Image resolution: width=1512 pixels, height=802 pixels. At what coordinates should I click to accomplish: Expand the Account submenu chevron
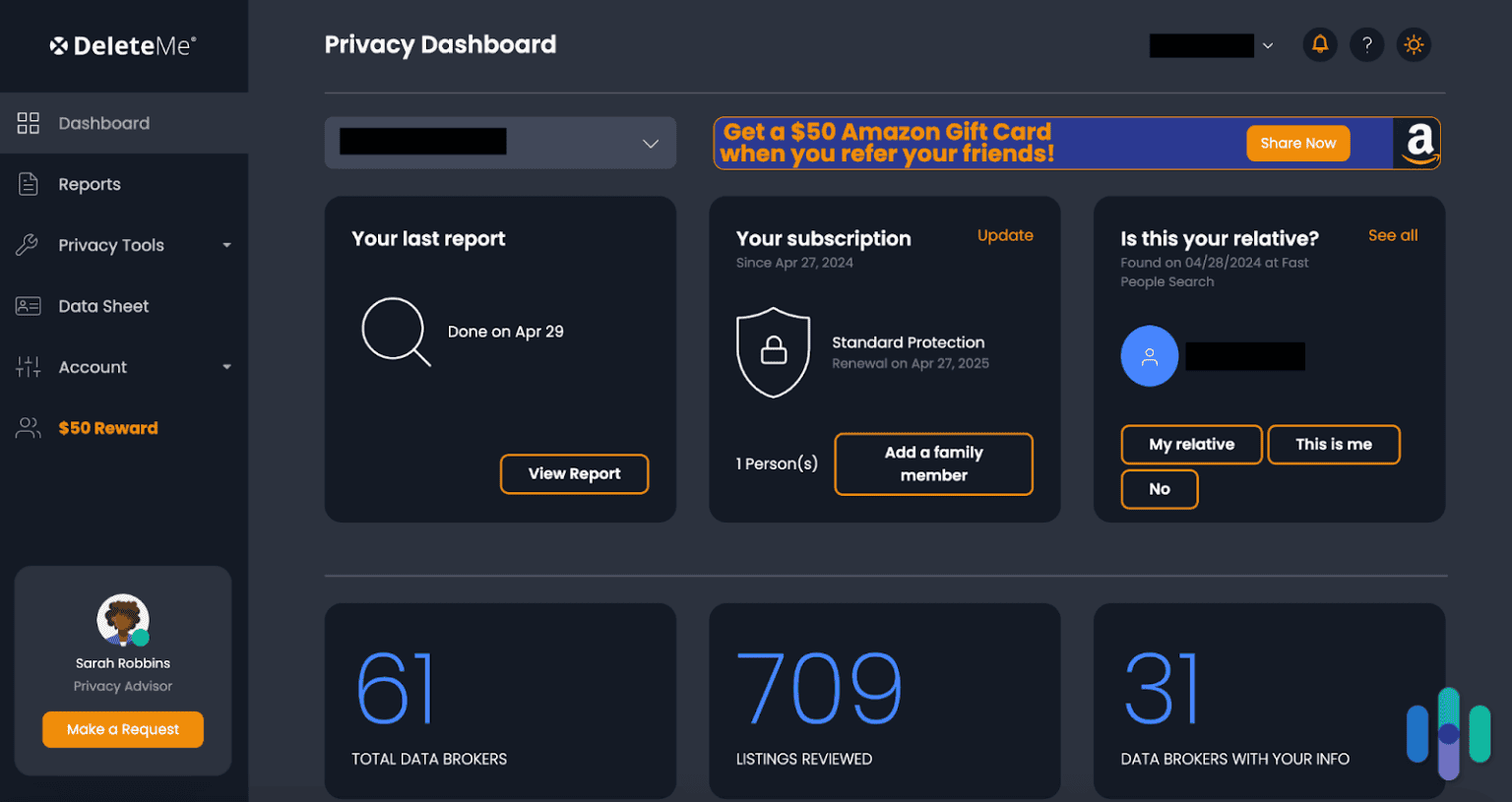[x=227, y=367]
